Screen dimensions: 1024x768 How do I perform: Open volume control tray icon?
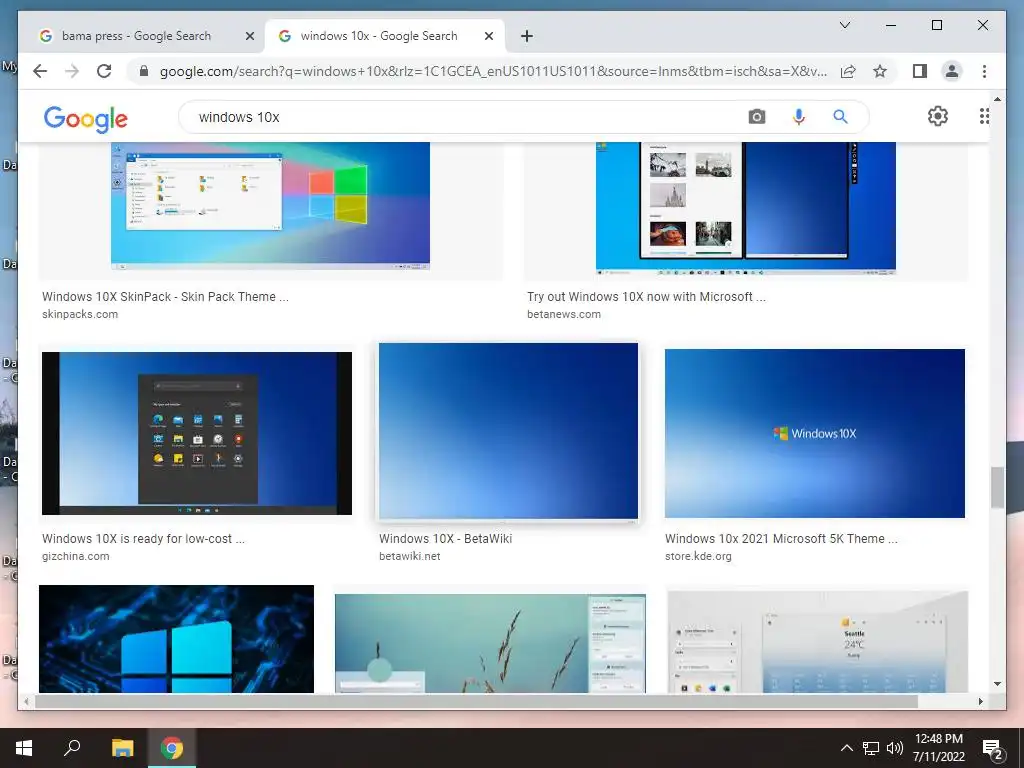(895, 748)
